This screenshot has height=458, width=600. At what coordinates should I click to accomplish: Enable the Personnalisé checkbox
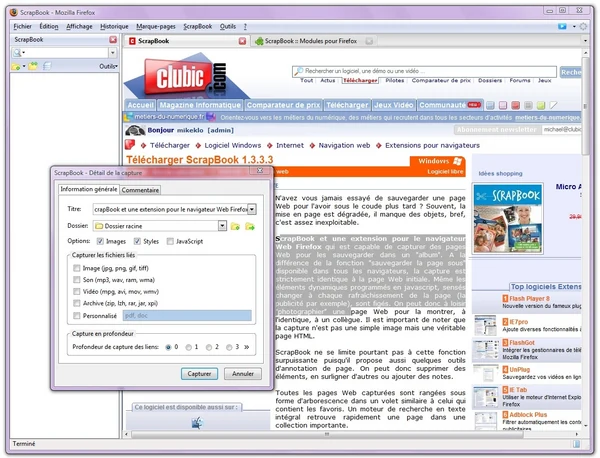[77, 316]
